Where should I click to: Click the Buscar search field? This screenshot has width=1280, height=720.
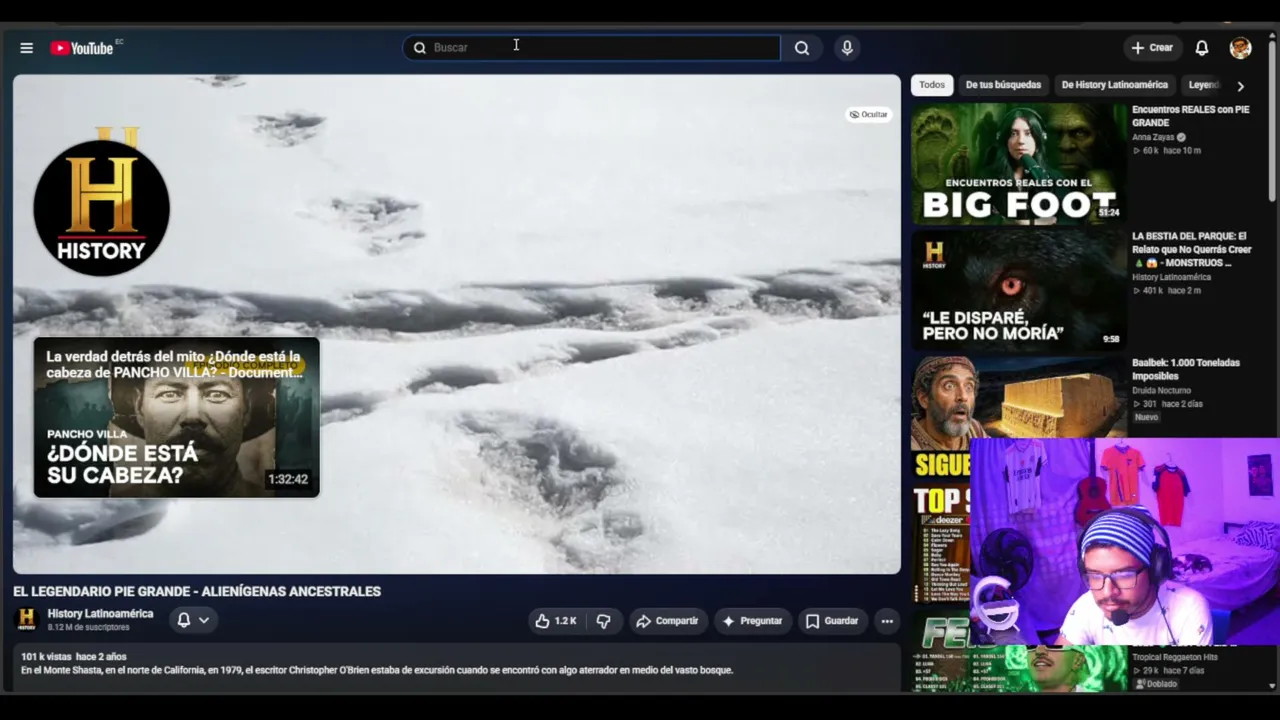pyautogui.click(x=591, y=48)
